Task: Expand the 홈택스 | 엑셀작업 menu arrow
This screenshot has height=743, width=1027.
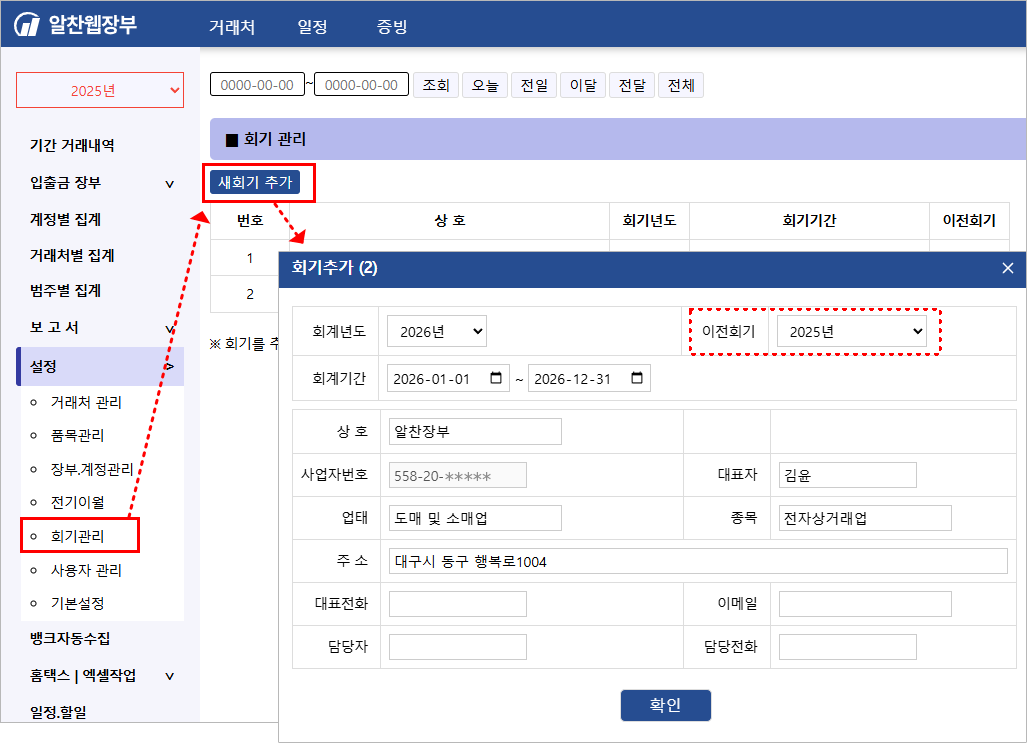Action: click(x=170, y=676)
